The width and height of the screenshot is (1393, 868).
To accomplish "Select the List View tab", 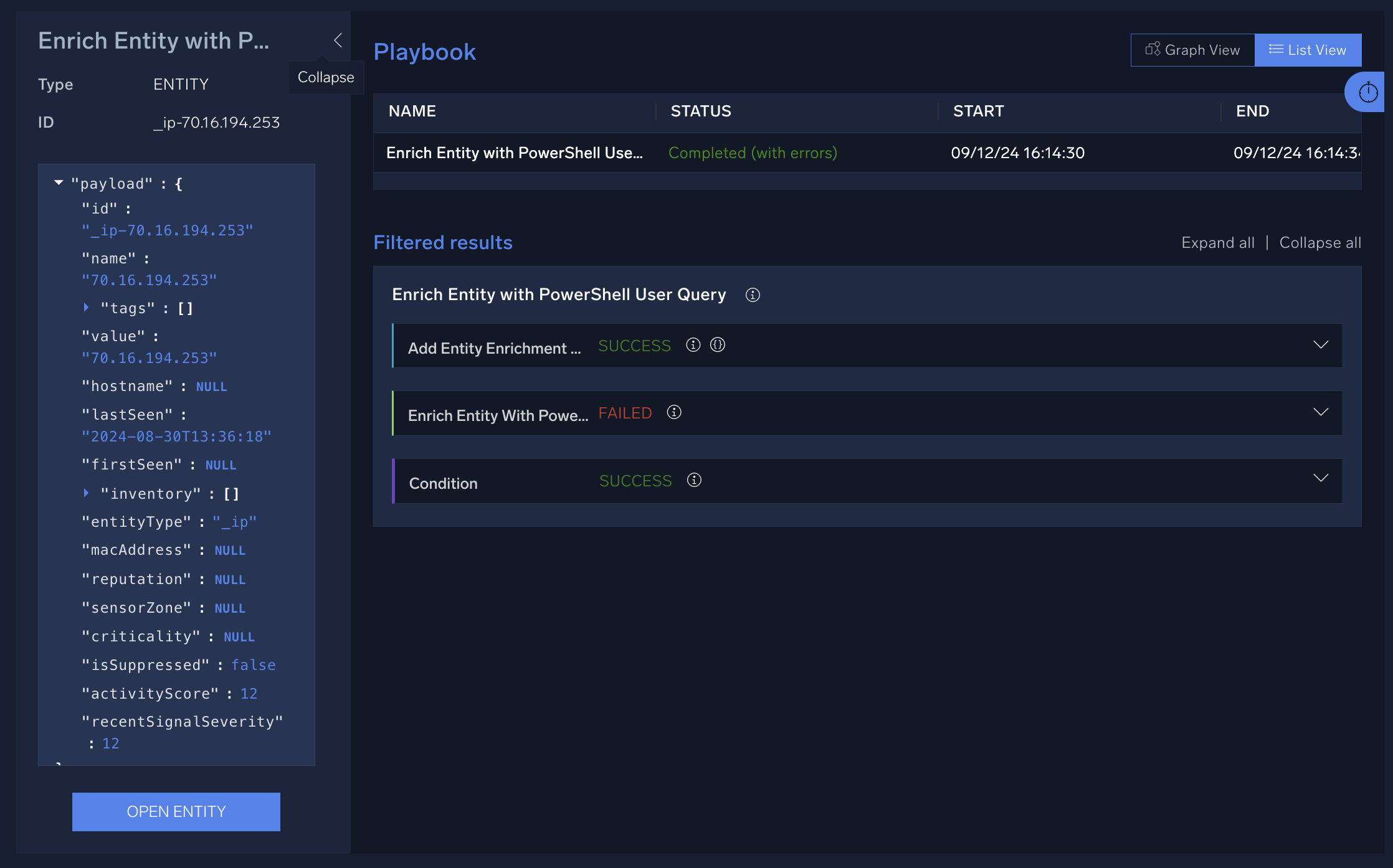I will [x=1307, y=49].
